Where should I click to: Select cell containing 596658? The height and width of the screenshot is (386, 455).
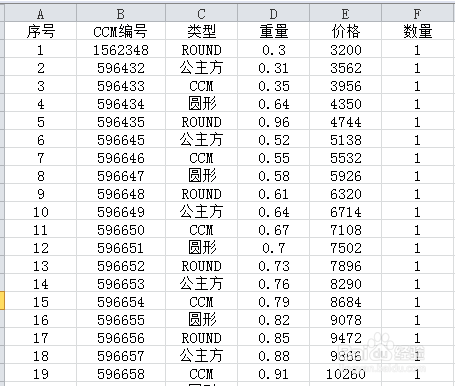pos(121,373)
